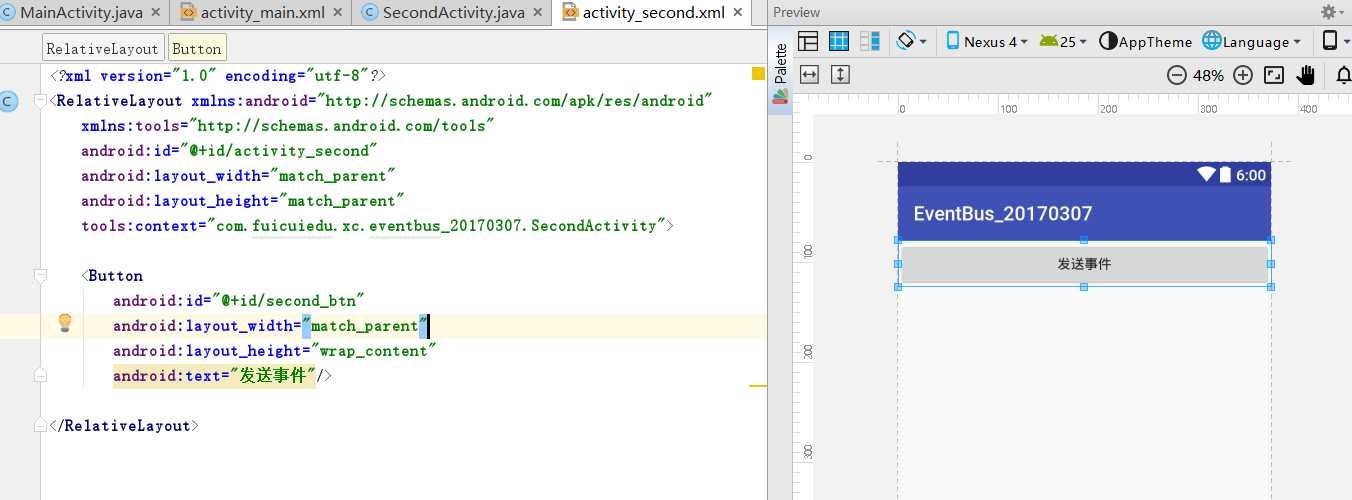Toggle vertical height expand button

click(x=840, y=74)
